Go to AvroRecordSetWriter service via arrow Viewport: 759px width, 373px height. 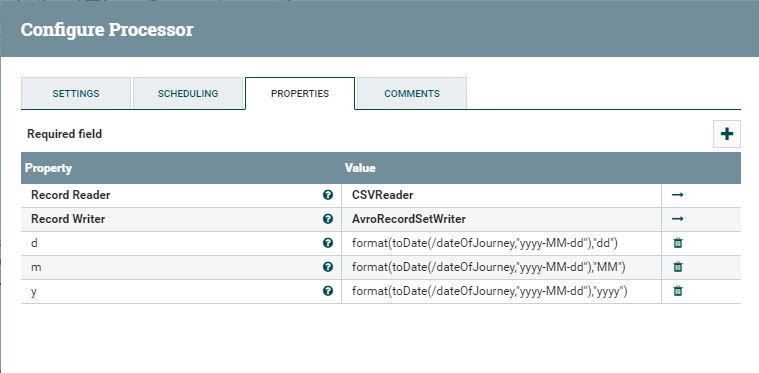pyautogui.click(x=678, y=219)
